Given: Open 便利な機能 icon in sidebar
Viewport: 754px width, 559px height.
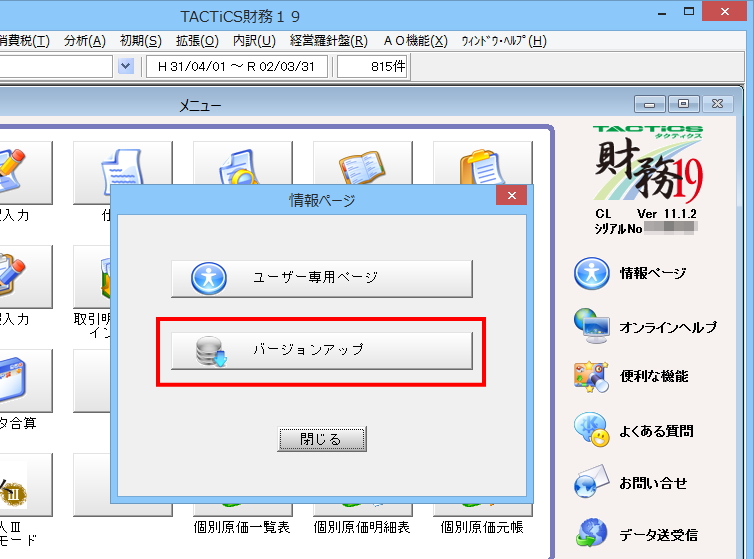Looking at the screenshot, I should (591, 377).
